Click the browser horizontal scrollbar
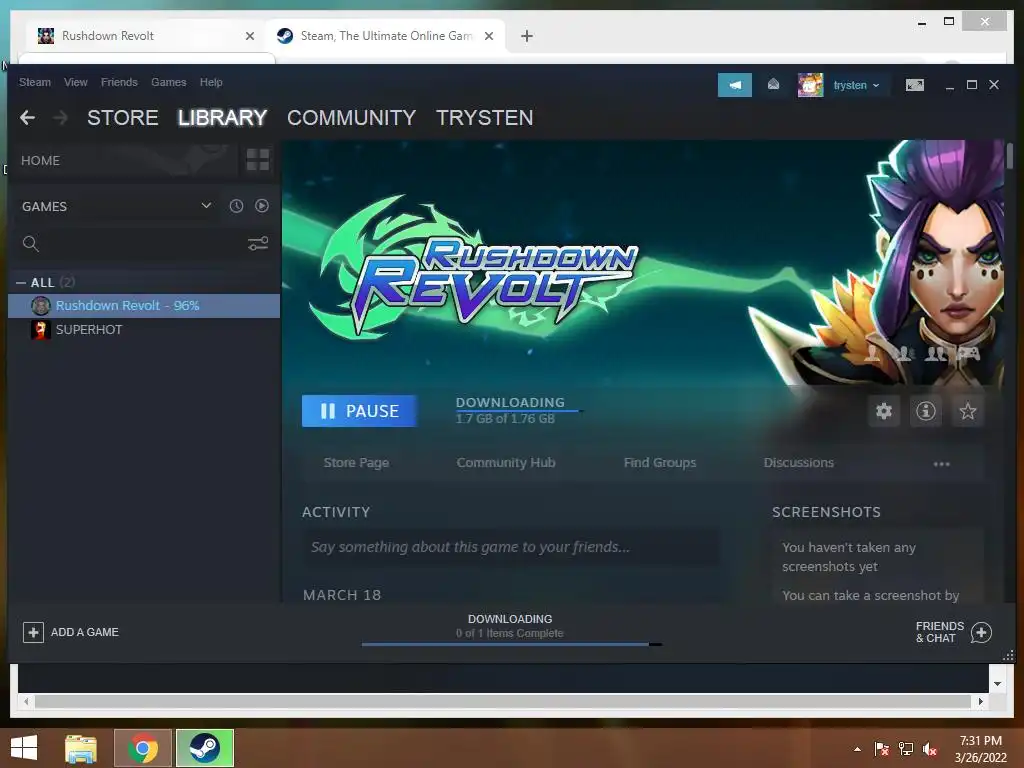This screenshot has width=1024, height=768. point(503,701)
